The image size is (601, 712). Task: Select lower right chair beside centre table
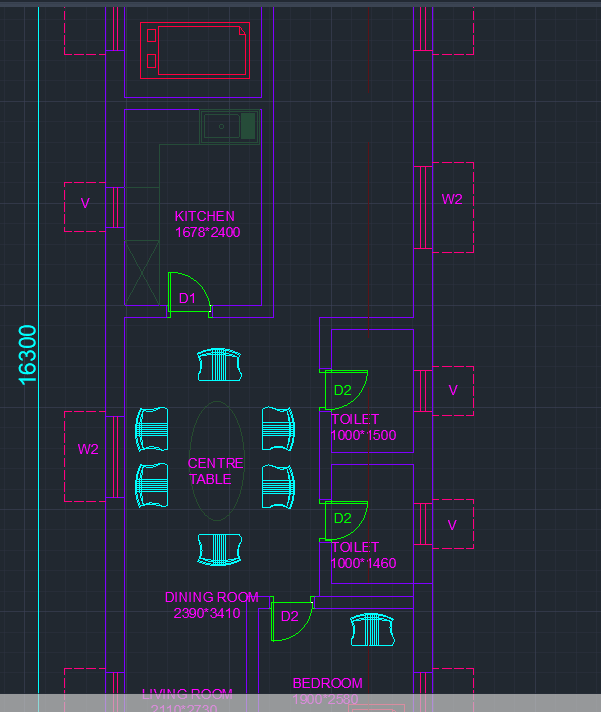(278, 486)
